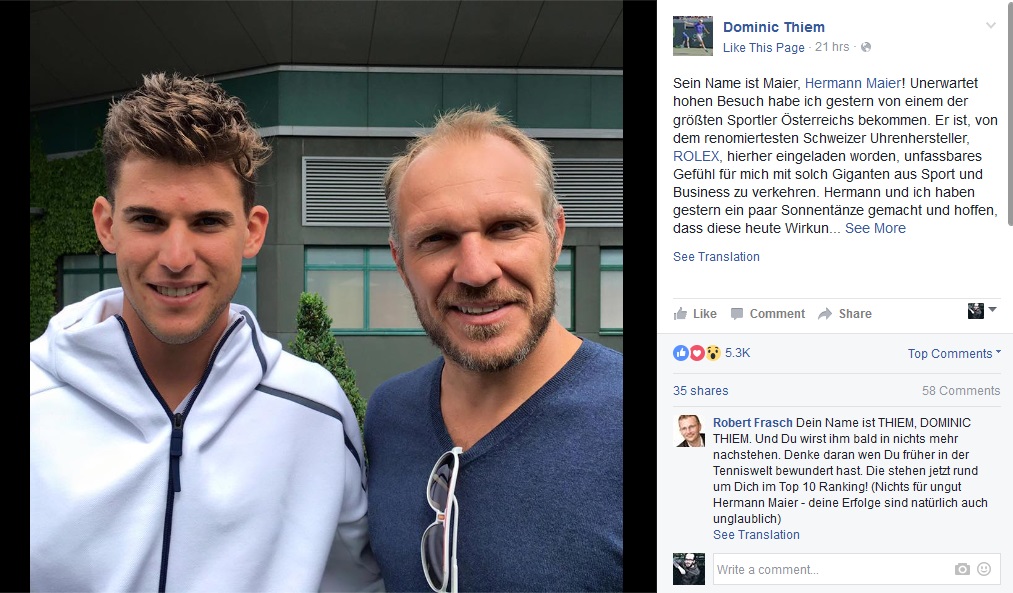Click See Translation under the post
Viewport: 1013px width, 593px height.
coord(716,256)
